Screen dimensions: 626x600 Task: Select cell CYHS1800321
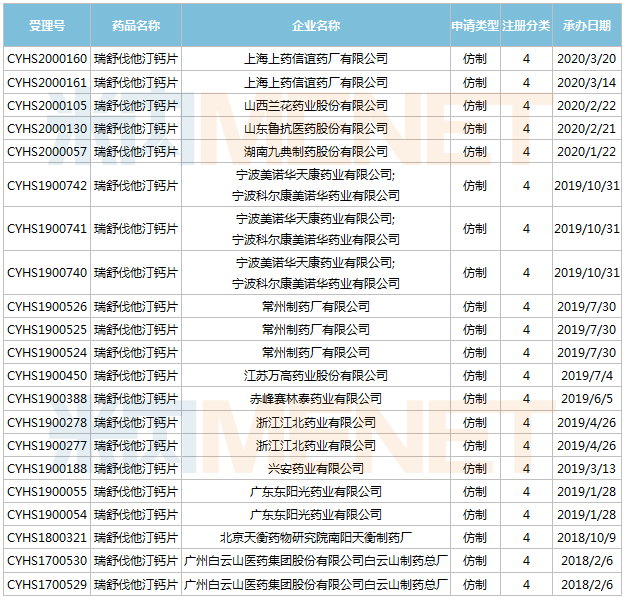[x=47, y=538]
